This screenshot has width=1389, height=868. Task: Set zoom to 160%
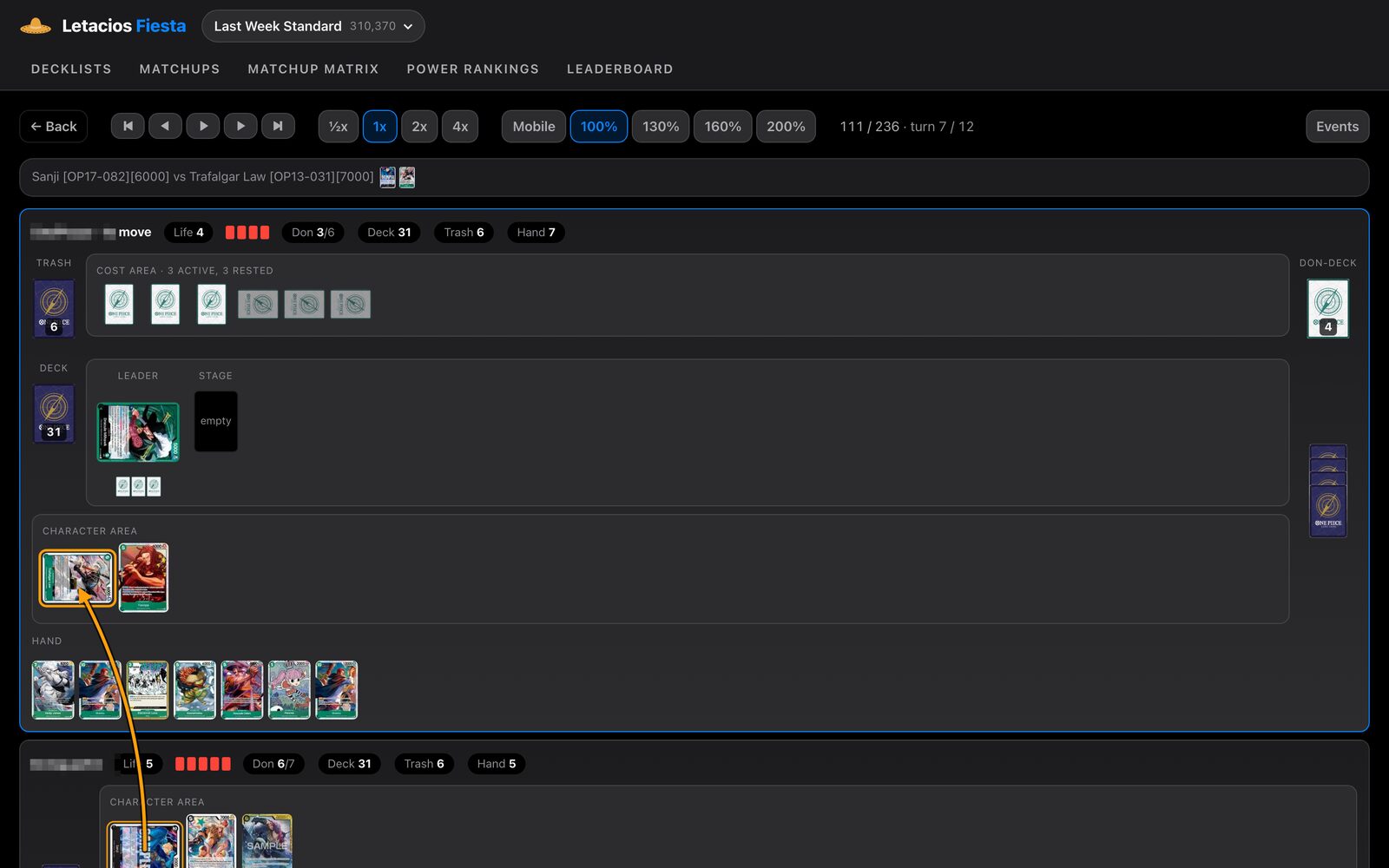(x=723, y=126)
